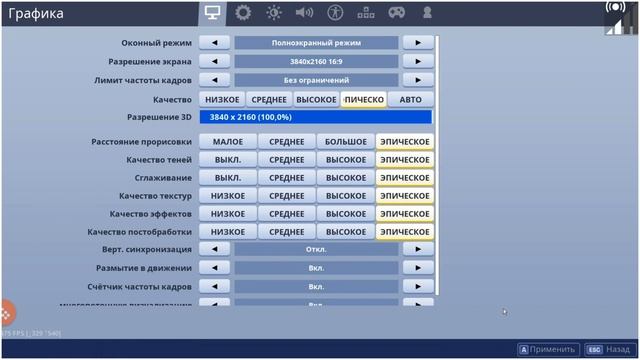Open the Controller gamepad tab
The height and width of the screenshot is (360, 640).
pos(396,13)
